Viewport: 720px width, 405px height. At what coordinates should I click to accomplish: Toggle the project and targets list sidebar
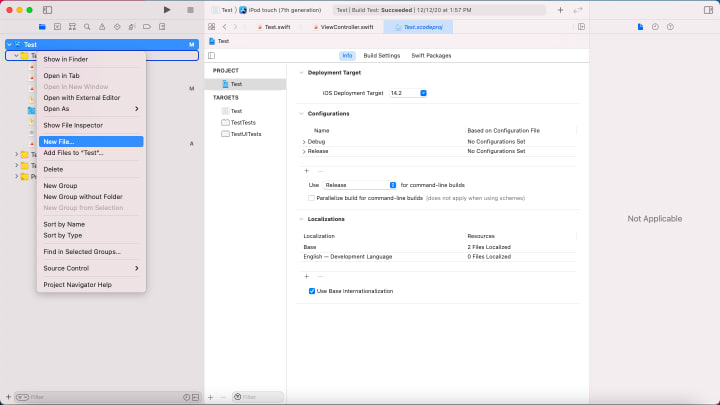pos(211,56)
